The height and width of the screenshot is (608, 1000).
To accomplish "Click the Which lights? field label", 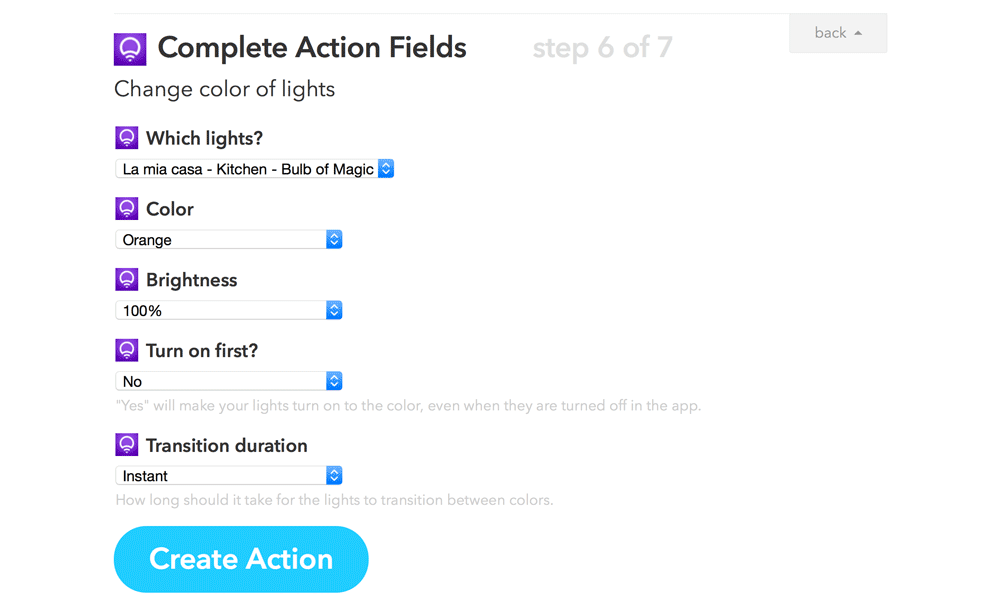I will (204, 138).
